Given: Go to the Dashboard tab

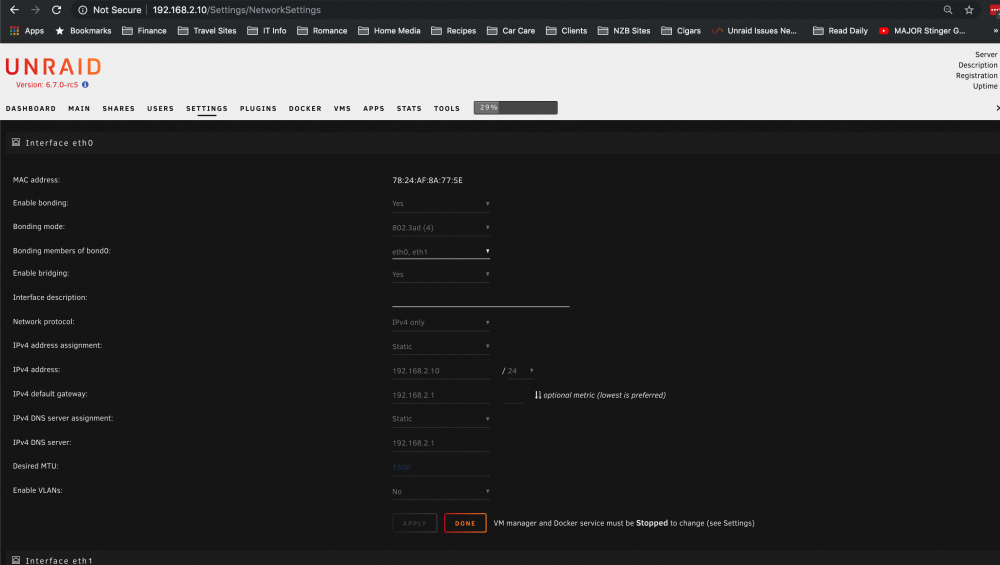Looking at the screenshot, I should 31,108.
